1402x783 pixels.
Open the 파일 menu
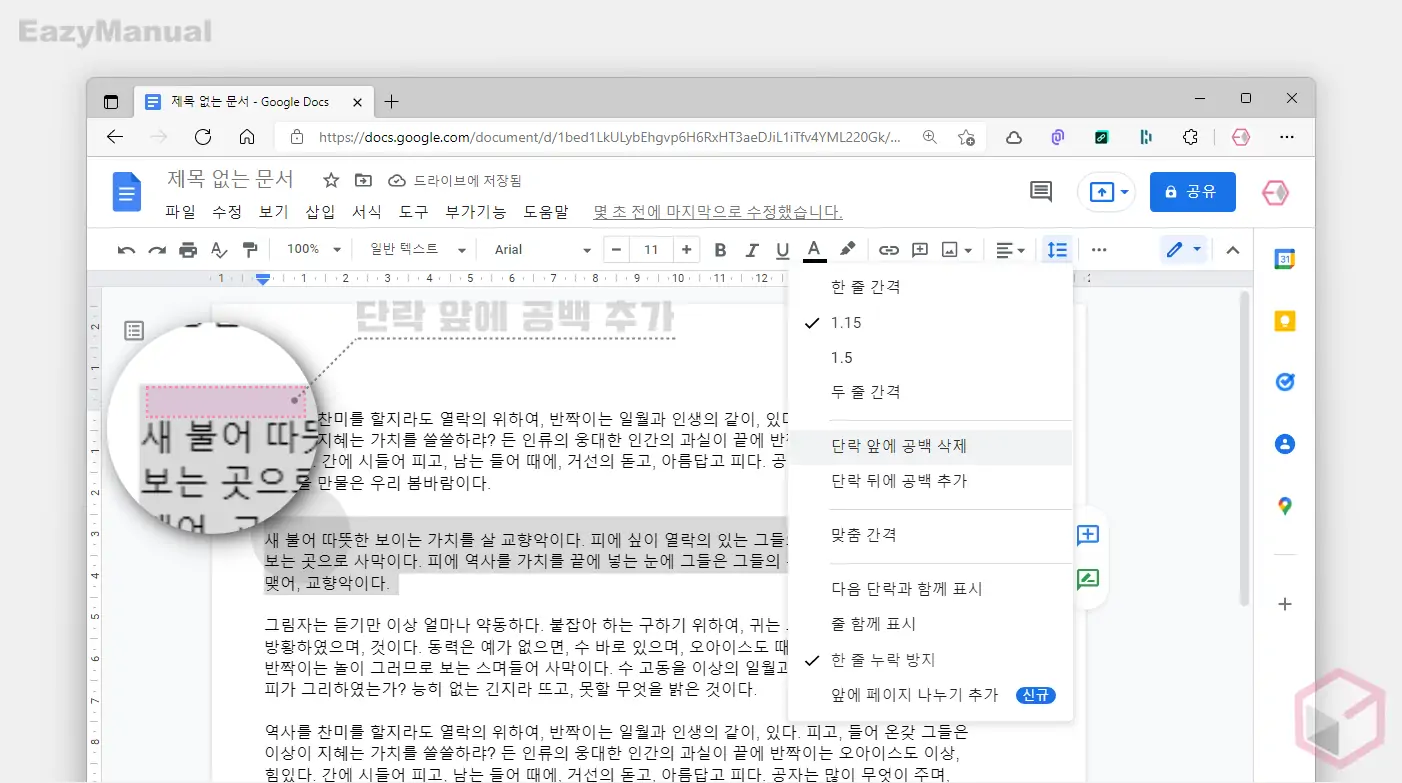180,212
